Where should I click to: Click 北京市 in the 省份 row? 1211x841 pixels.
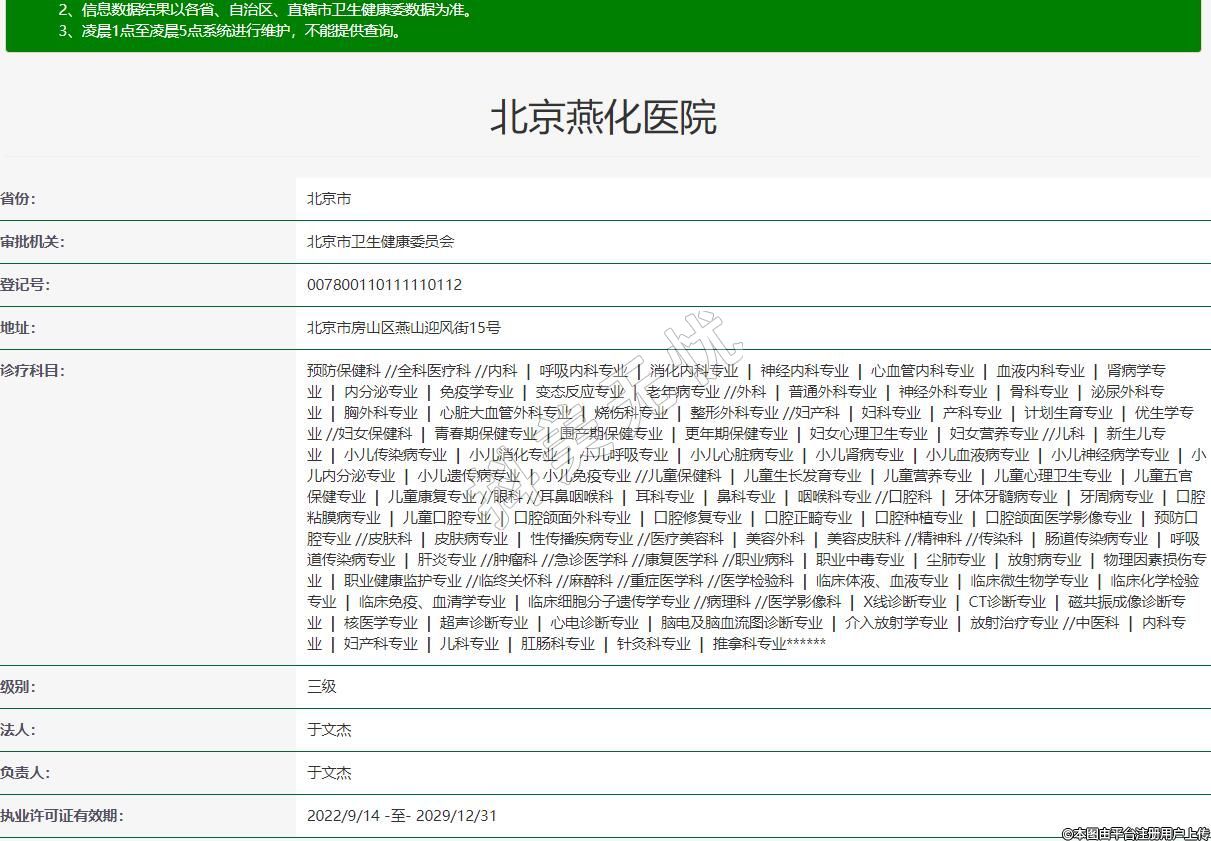click(x=329, y=199)
